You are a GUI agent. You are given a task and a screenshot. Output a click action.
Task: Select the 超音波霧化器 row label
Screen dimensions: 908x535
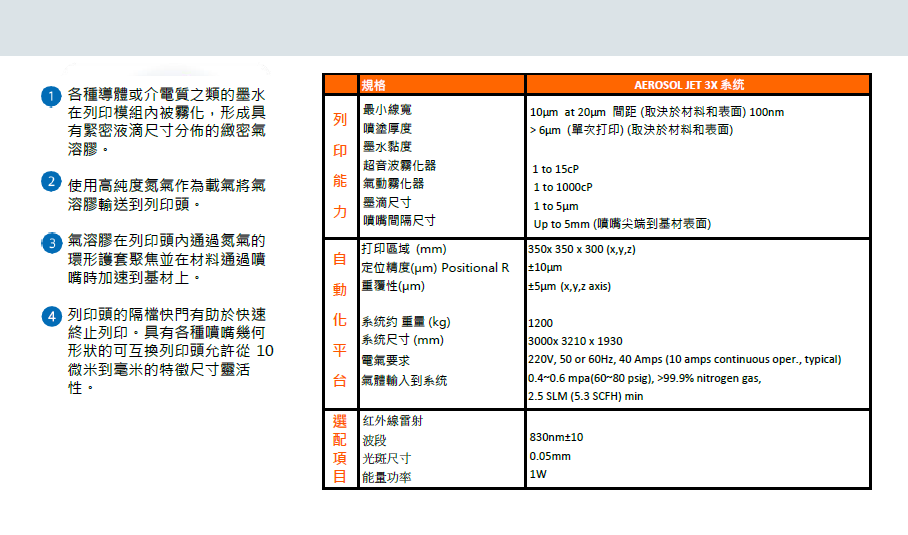(x=399, y=165)
